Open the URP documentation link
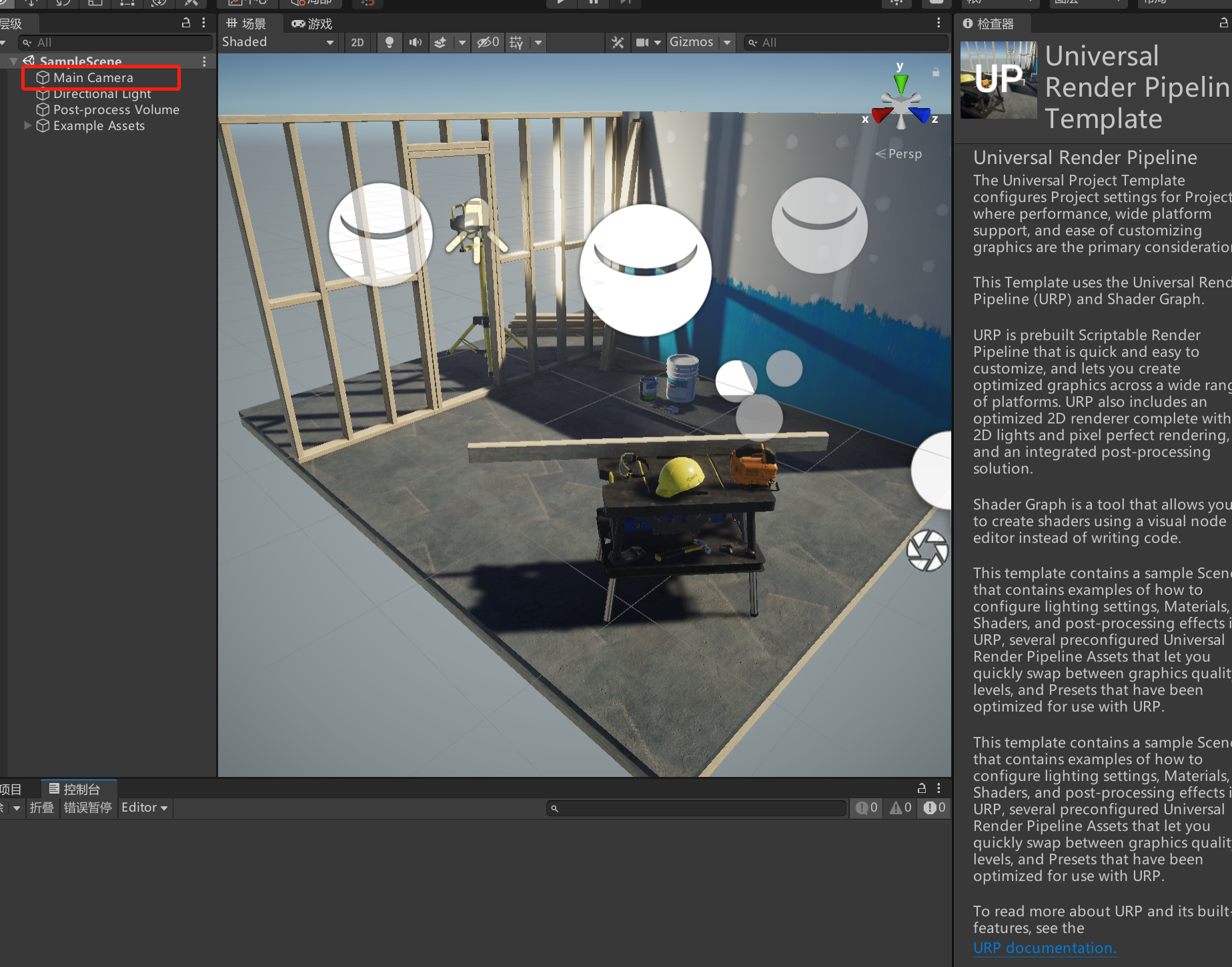The height and width of the screenshot is (967, 1232). 1045,948
